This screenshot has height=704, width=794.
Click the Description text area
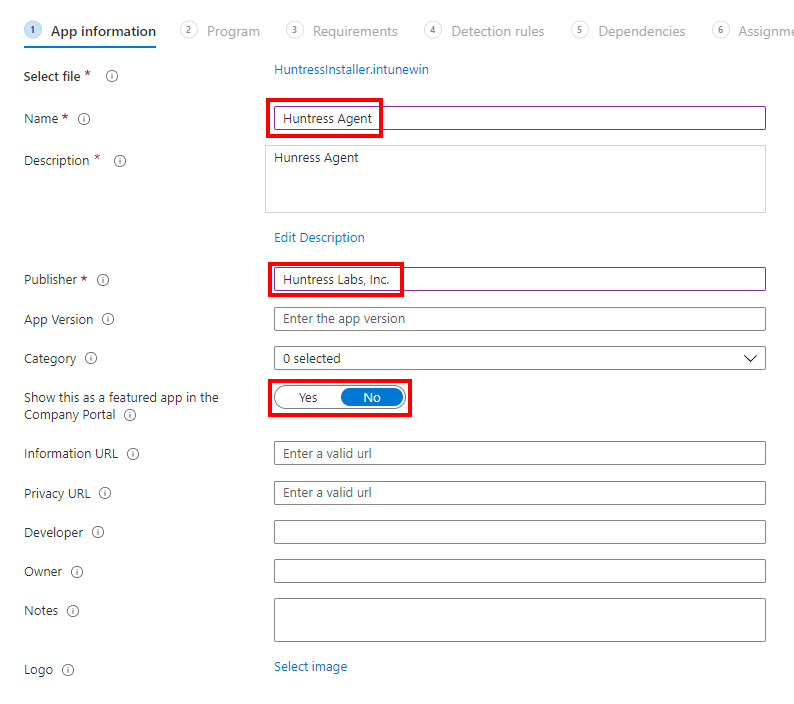pos(515,179)
